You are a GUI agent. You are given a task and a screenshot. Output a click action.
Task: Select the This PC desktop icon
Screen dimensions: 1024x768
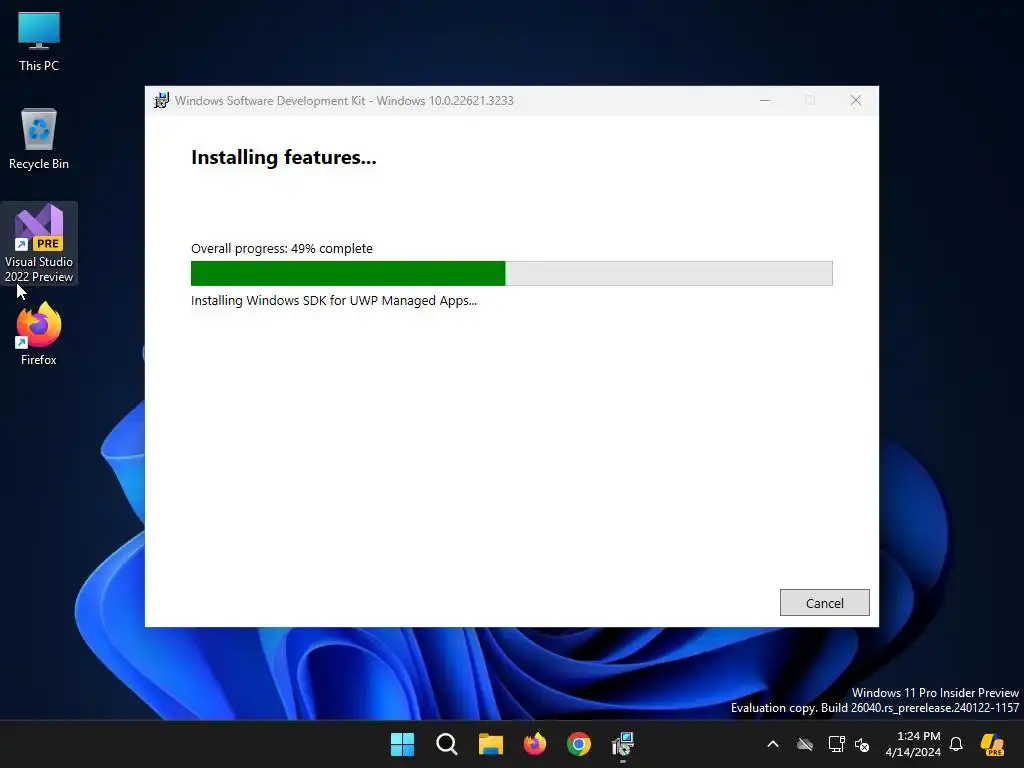(x=39, y=41)
